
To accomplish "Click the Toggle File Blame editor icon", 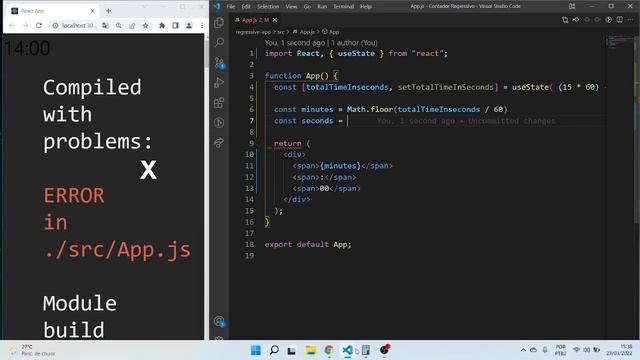I will [x=609, y=20].
